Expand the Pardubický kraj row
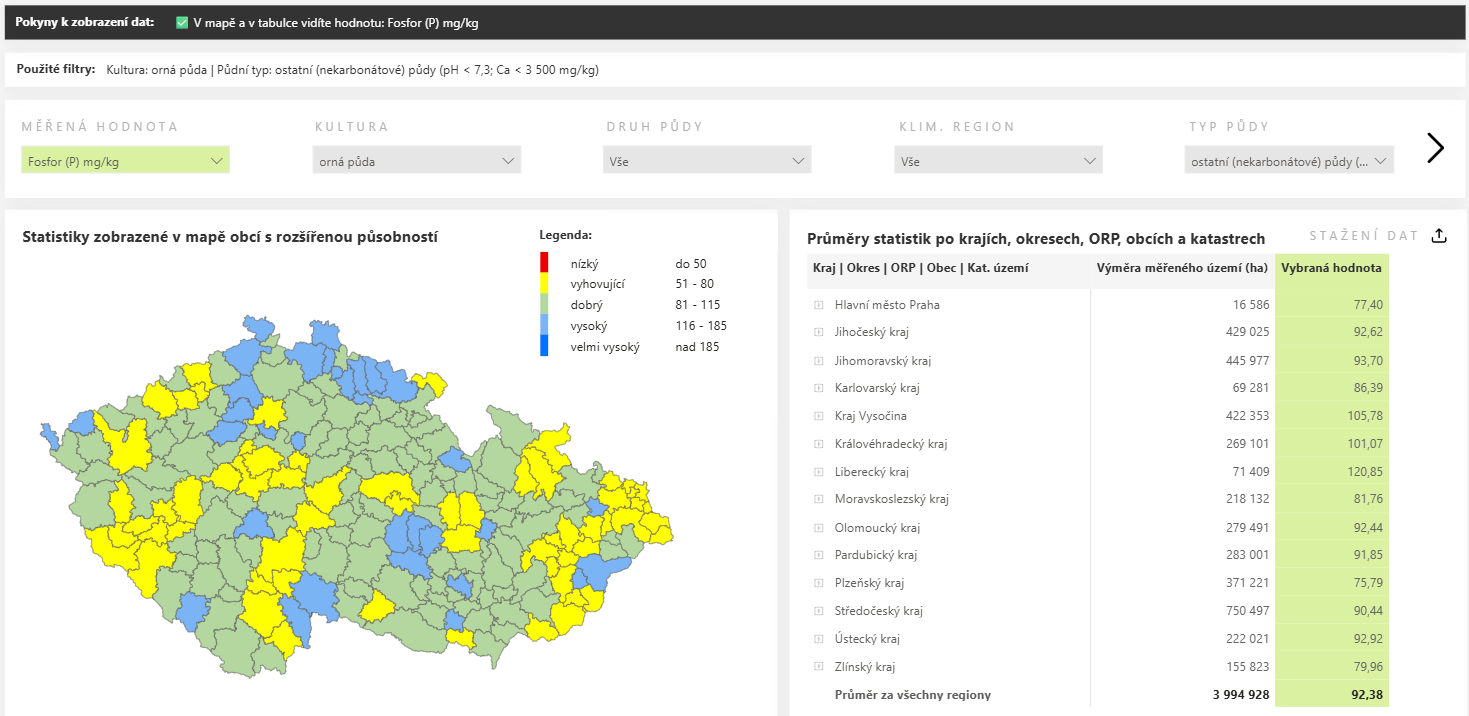This screenshot has width=1469, height=716. coord(818,555)
